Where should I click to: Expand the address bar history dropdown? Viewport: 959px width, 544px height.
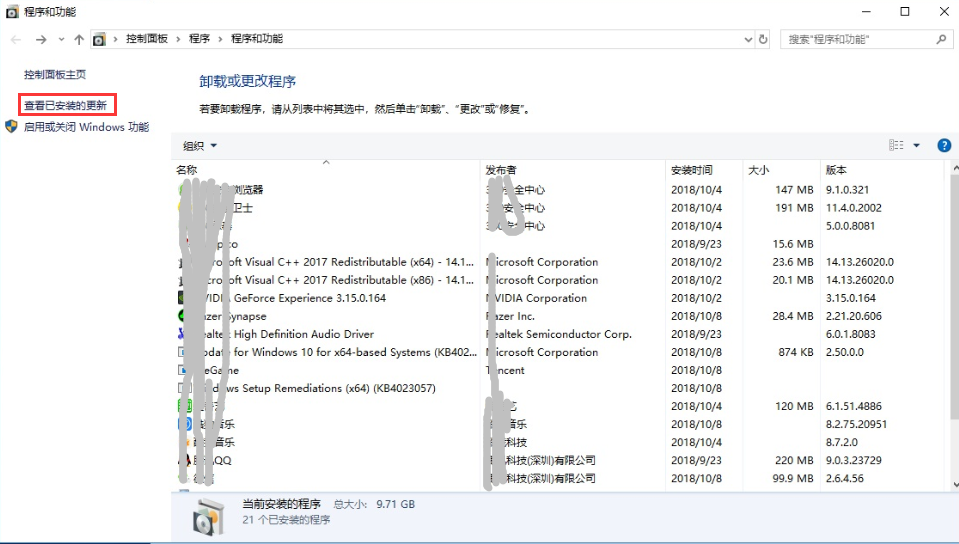coord(748,39)
